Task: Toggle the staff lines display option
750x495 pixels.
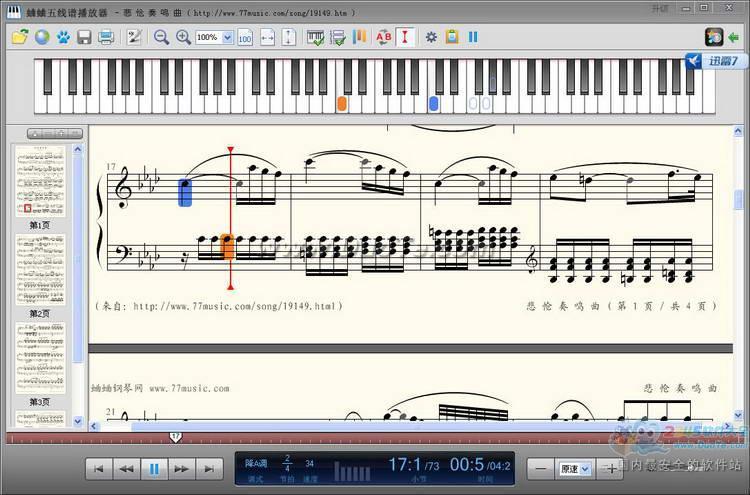Action: (338, 37)
